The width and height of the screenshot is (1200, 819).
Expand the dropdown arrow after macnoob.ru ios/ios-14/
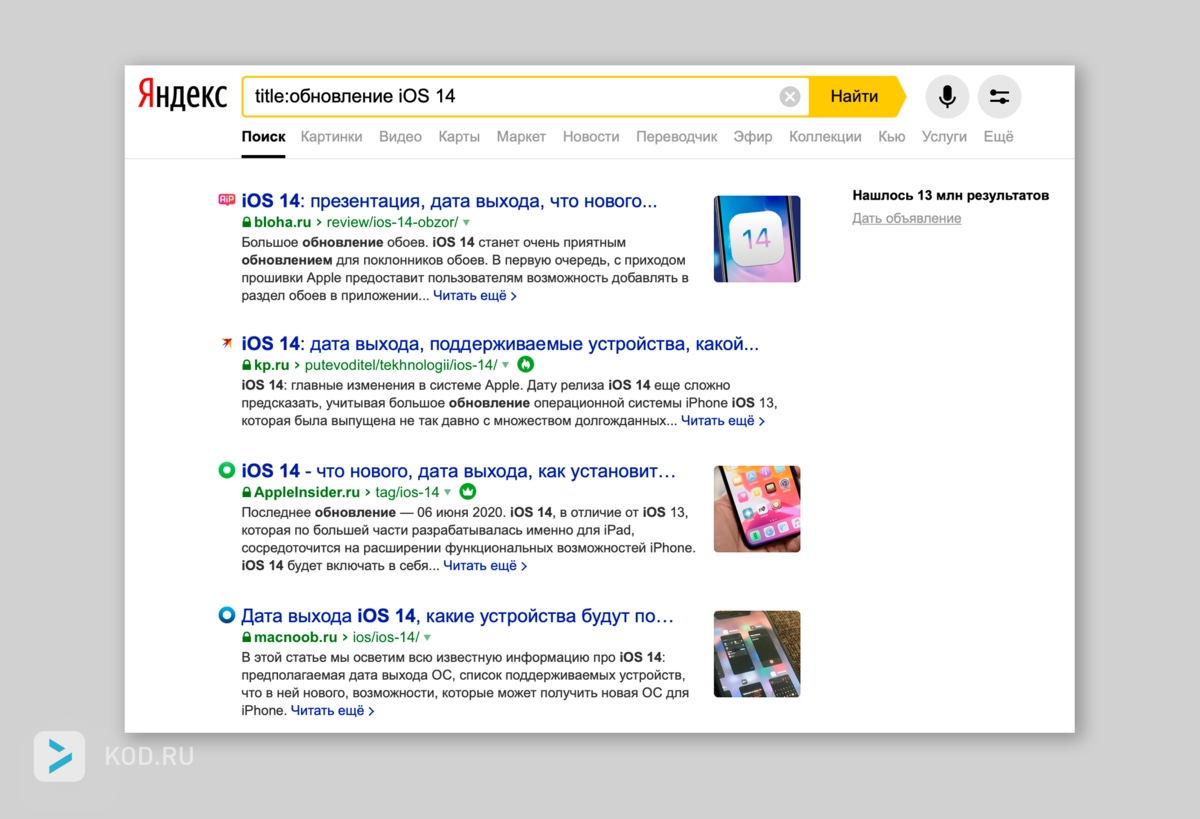click(x=427, y=638)
